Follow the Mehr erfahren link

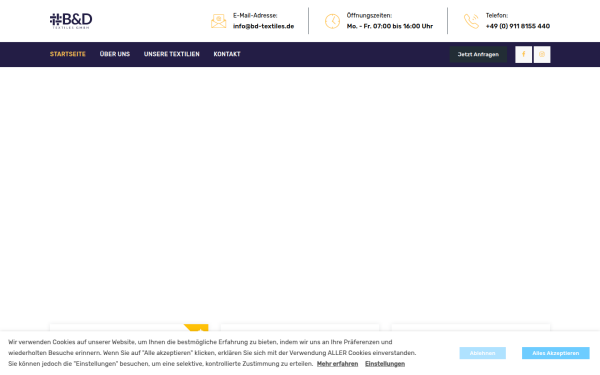(x=338, y=364)
